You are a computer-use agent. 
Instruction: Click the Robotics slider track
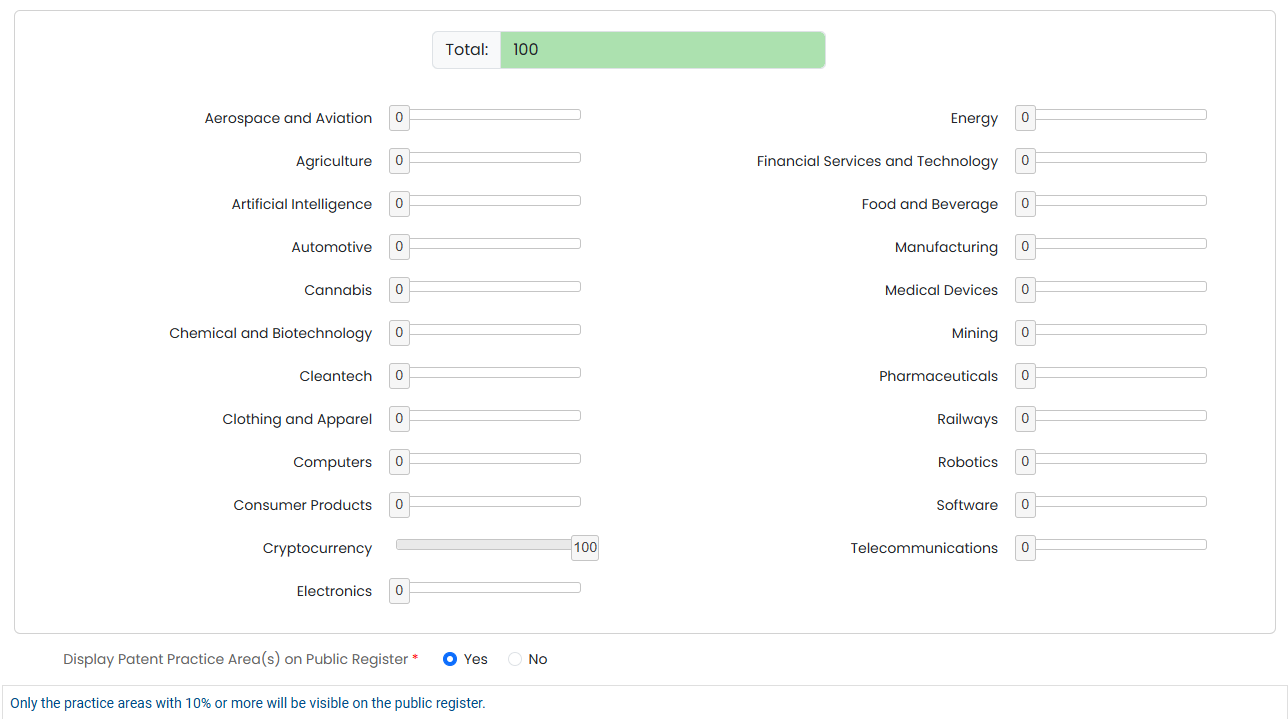point(1120,459)
